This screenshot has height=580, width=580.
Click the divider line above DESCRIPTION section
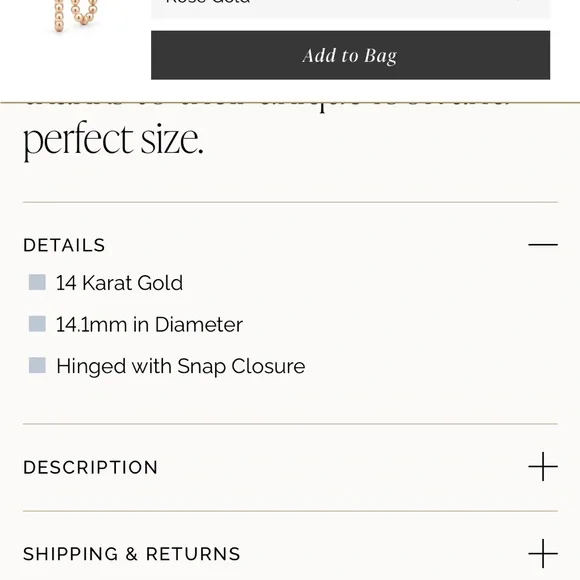(x=290, y=424)
